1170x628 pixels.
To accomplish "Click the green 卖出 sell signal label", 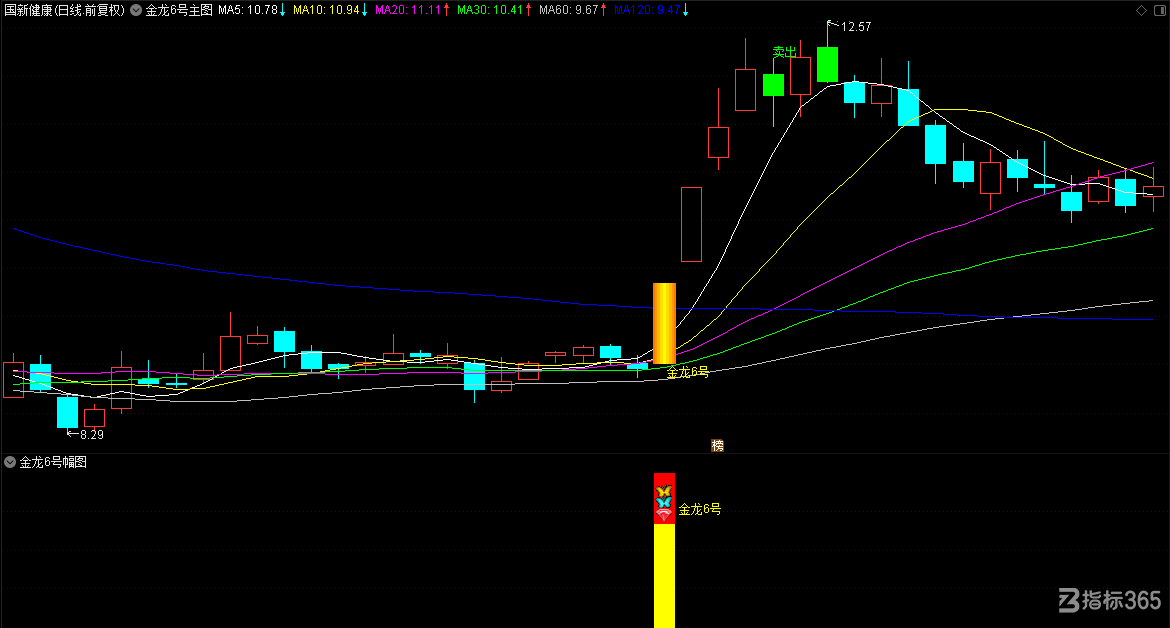I will [x=784, y=52].
